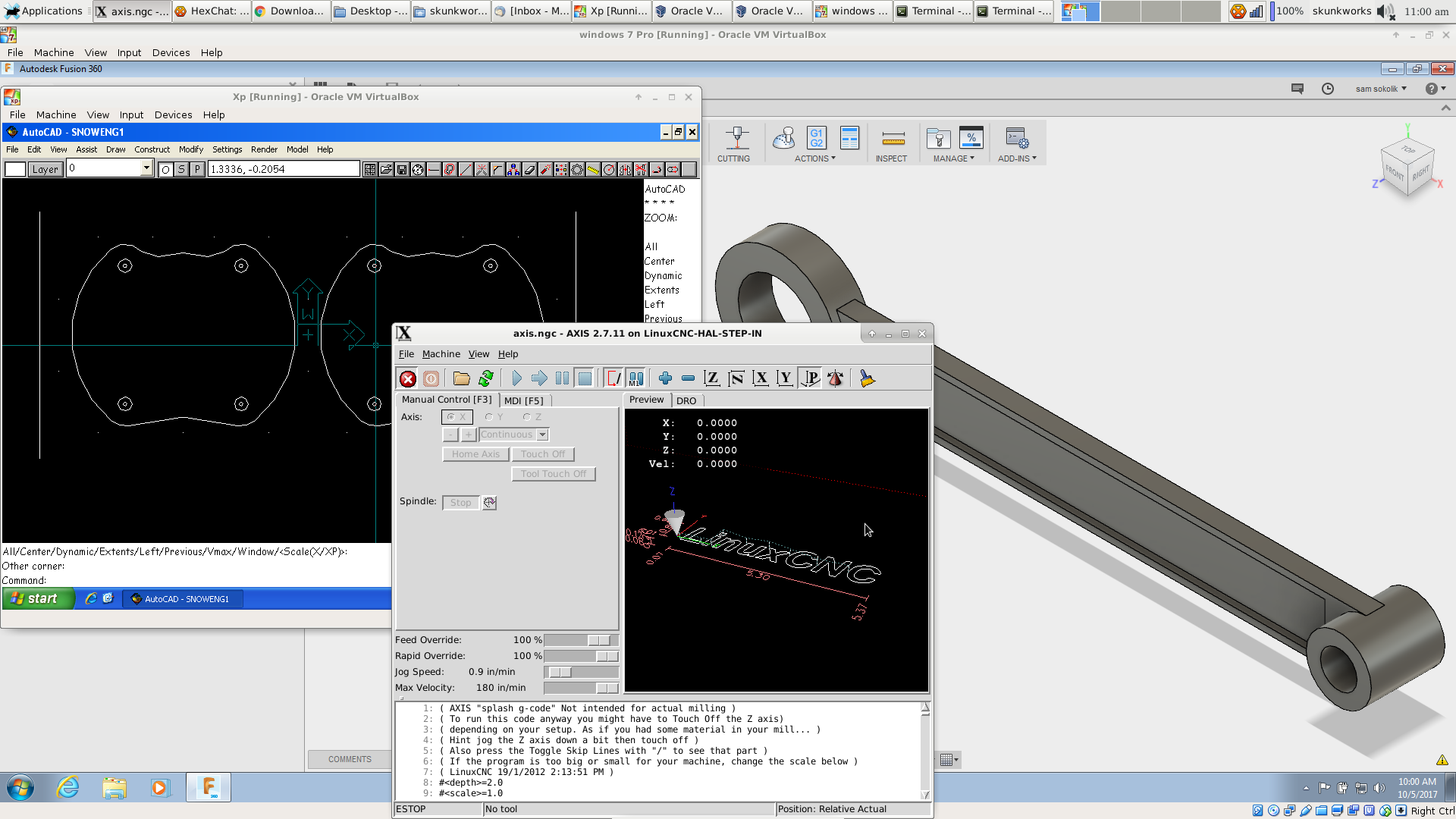The height and width of the screenshot is (819, 1456).
Task: Click the Home Axis button
Action: click(475, 454)
